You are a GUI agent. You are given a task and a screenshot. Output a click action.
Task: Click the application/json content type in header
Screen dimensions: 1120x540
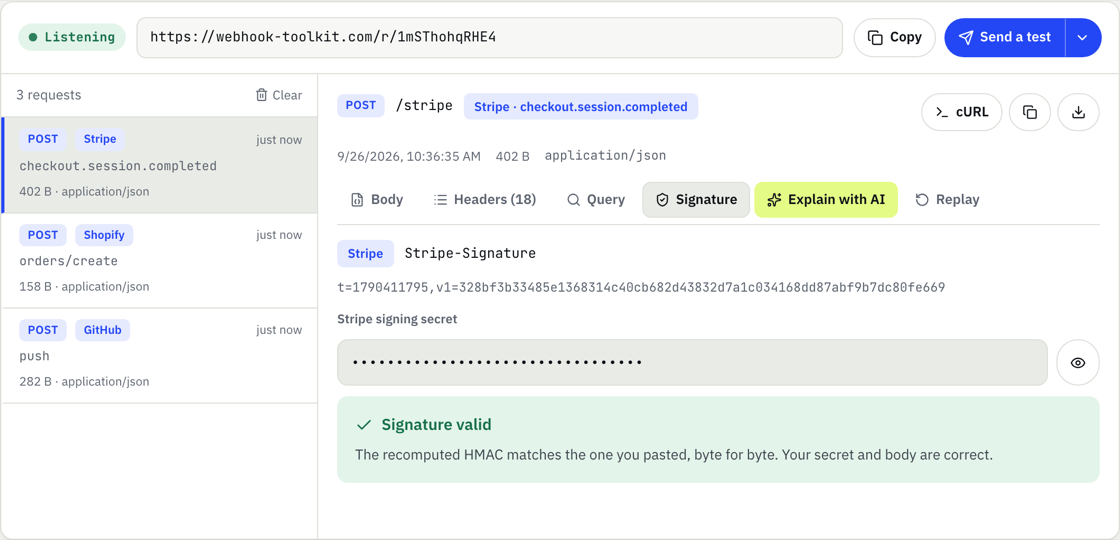tap(605, 156)
